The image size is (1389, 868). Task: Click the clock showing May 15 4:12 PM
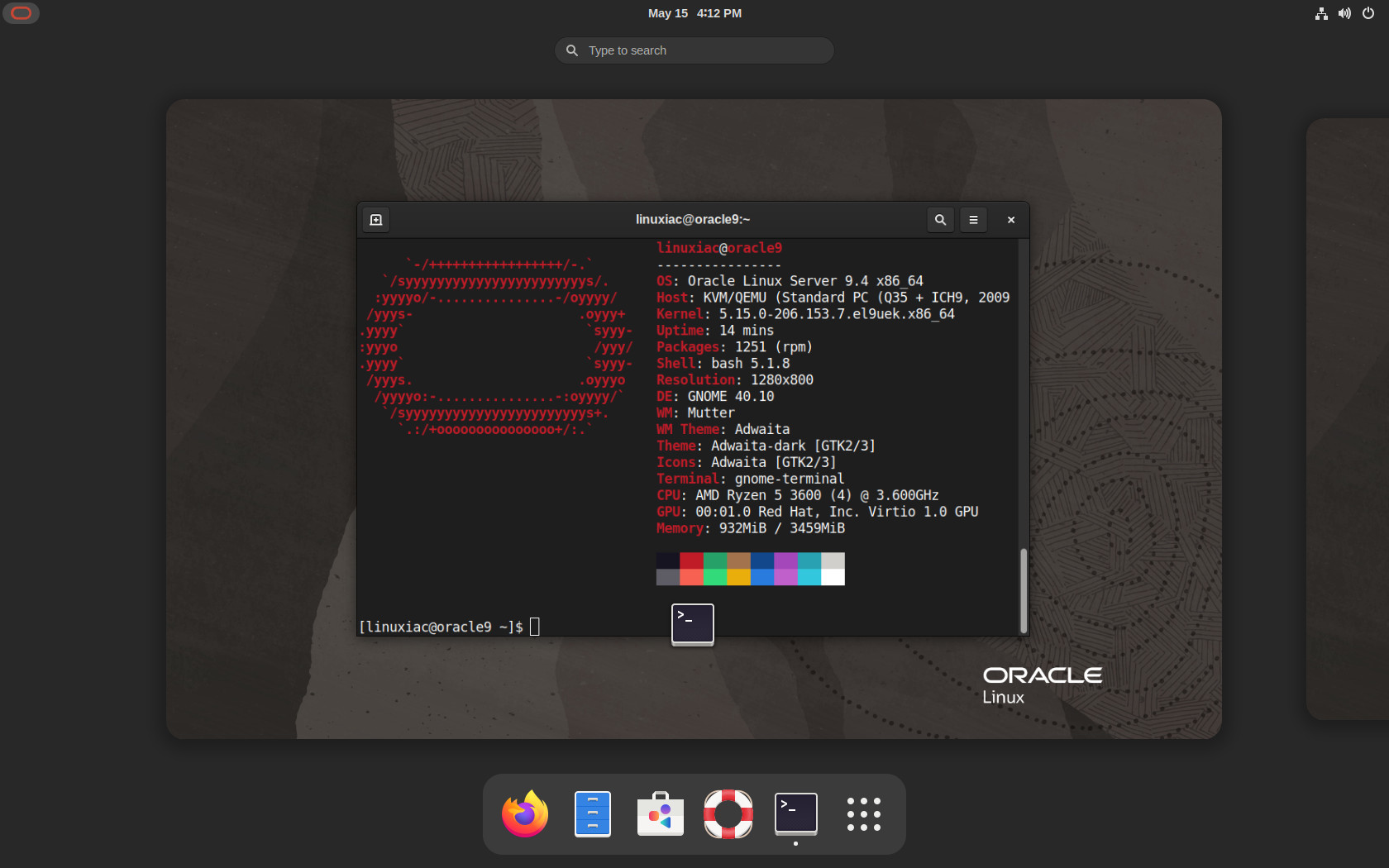click(x=694, y=13)
